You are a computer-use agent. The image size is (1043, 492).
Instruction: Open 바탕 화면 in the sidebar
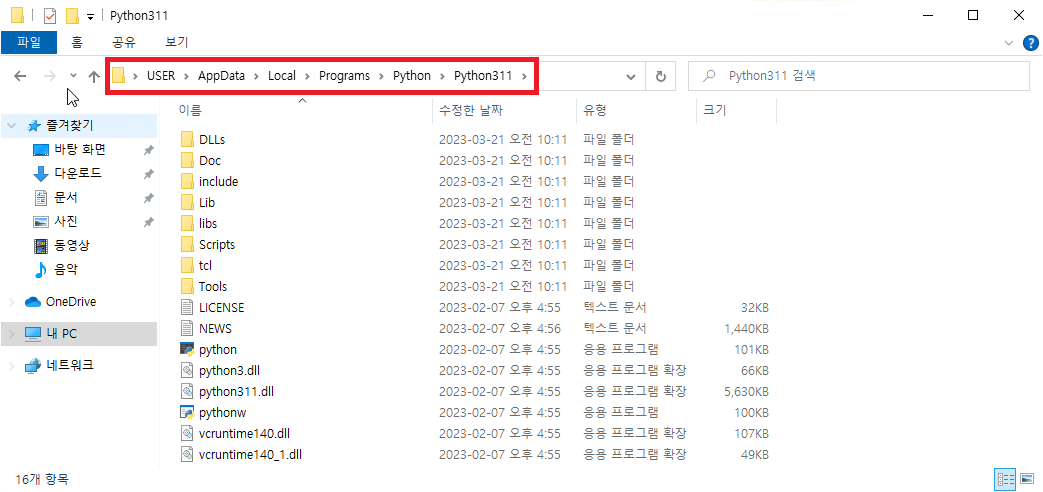click(x=79, y=150)
